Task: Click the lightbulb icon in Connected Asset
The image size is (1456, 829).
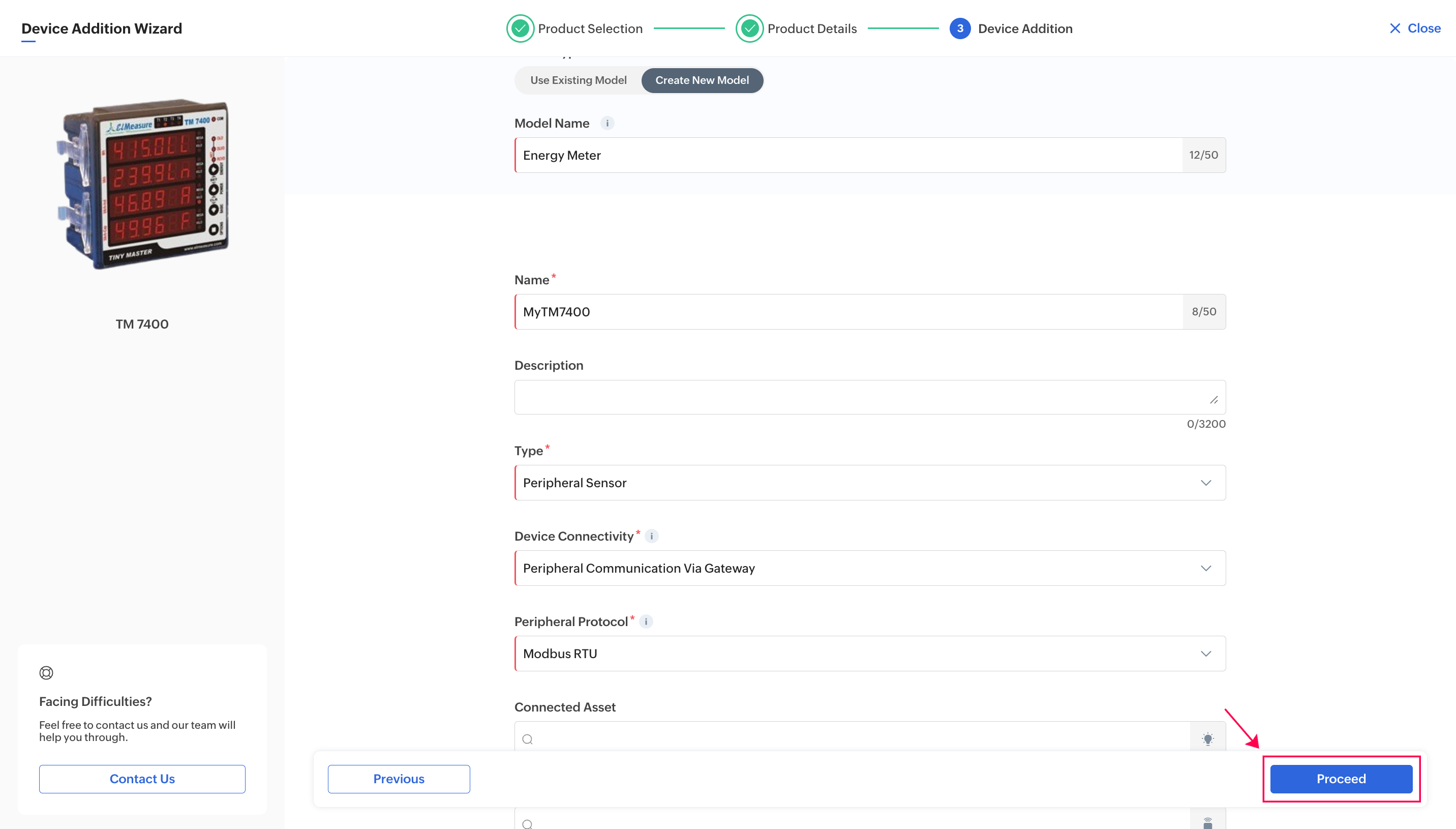Action: point(1207,738)
